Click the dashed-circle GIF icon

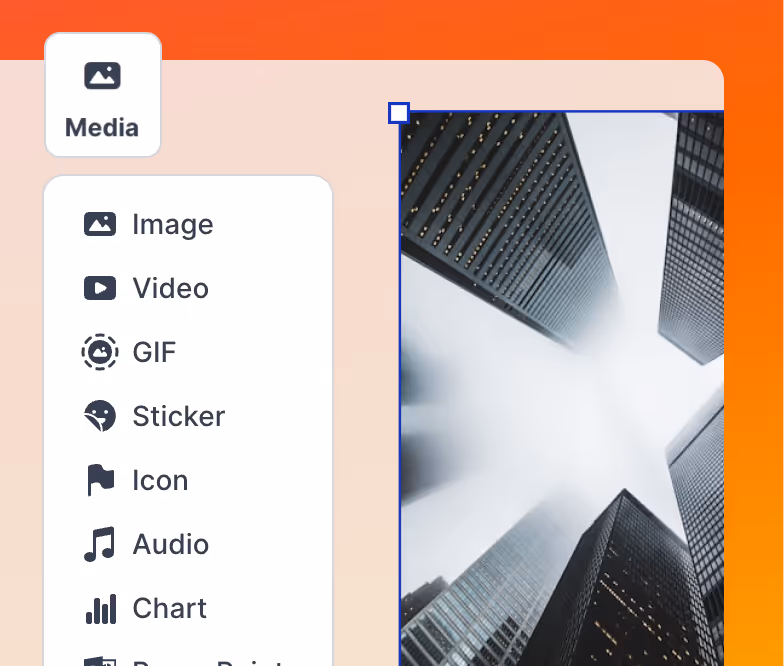pyautogui.click(x=100, y=352)
